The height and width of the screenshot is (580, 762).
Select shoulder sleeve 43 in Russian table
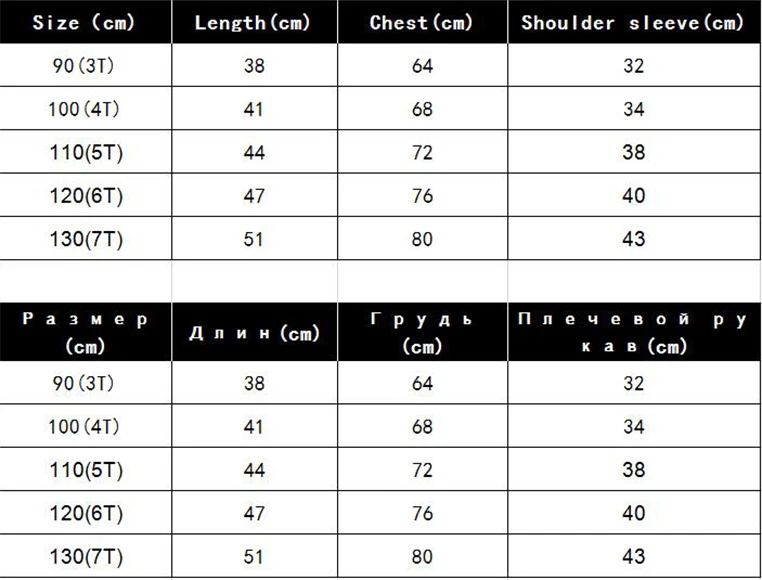pyautogui.click(x=634, y=556)
